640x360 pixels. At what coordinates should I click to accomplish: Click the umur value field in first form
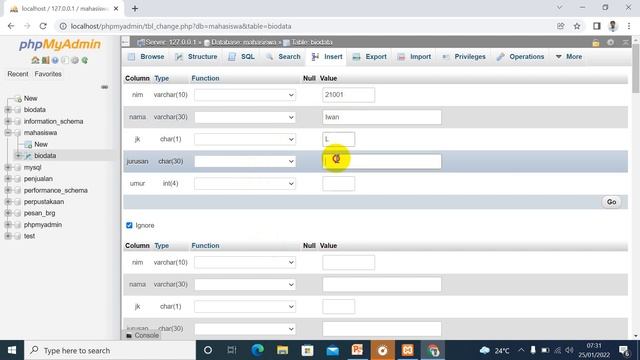click(338, 184)
